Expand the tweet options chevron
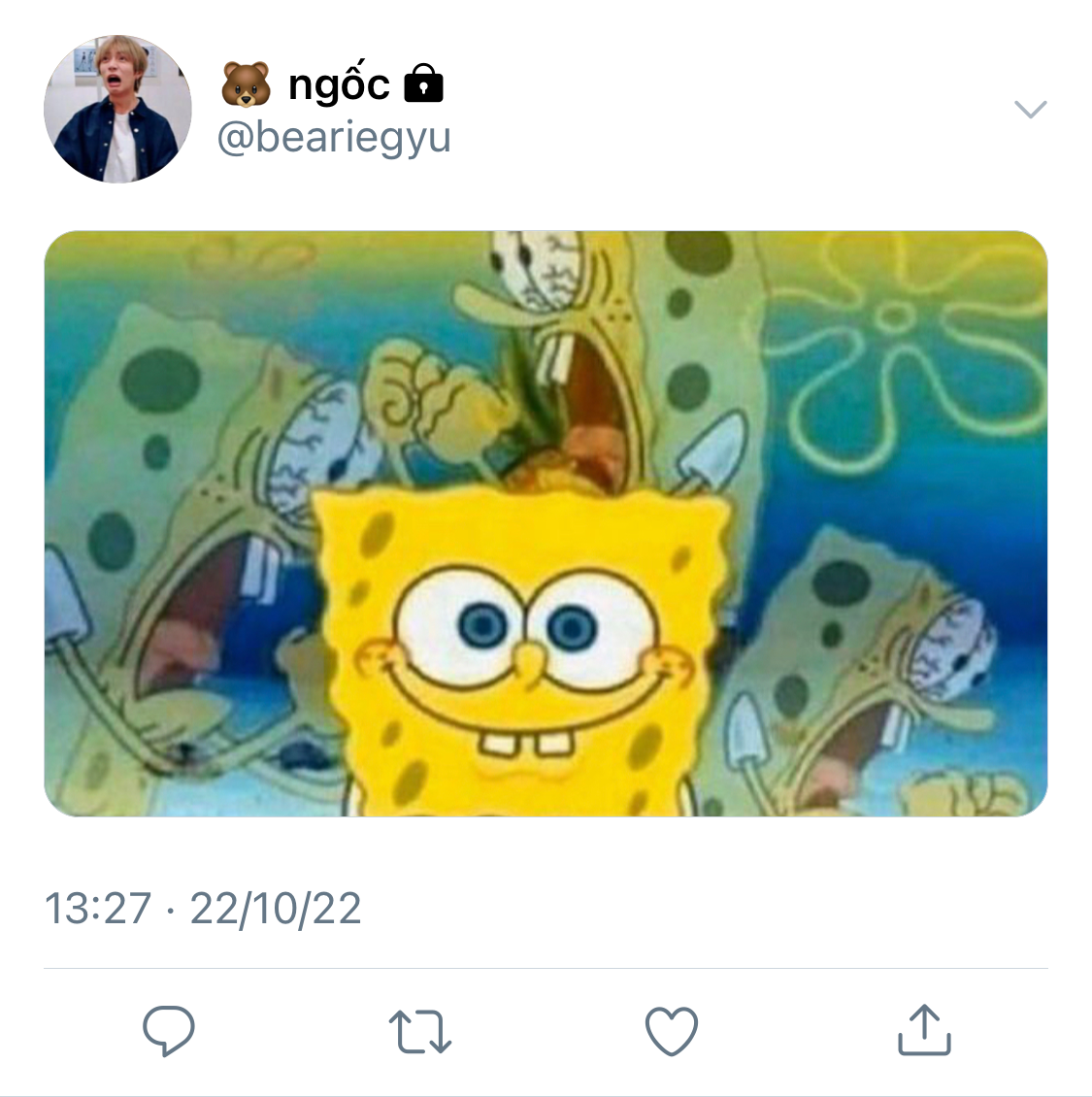The width and height of the screenshot is (1092, 1097). 1030,109
